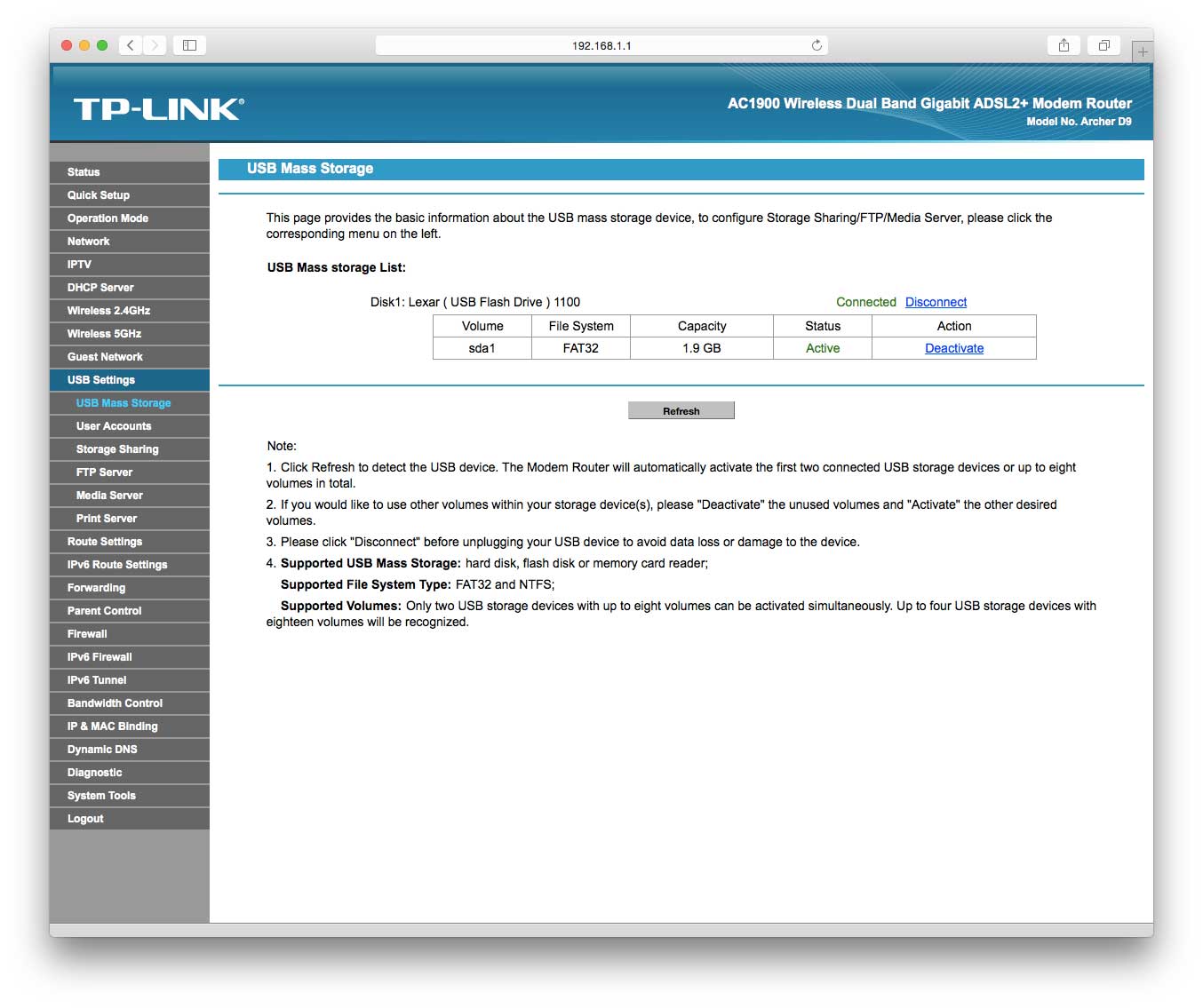Go to Operation Mode
This screenshot has height=1008, width=1203.
pyautogui.click(x=130, y=218)
